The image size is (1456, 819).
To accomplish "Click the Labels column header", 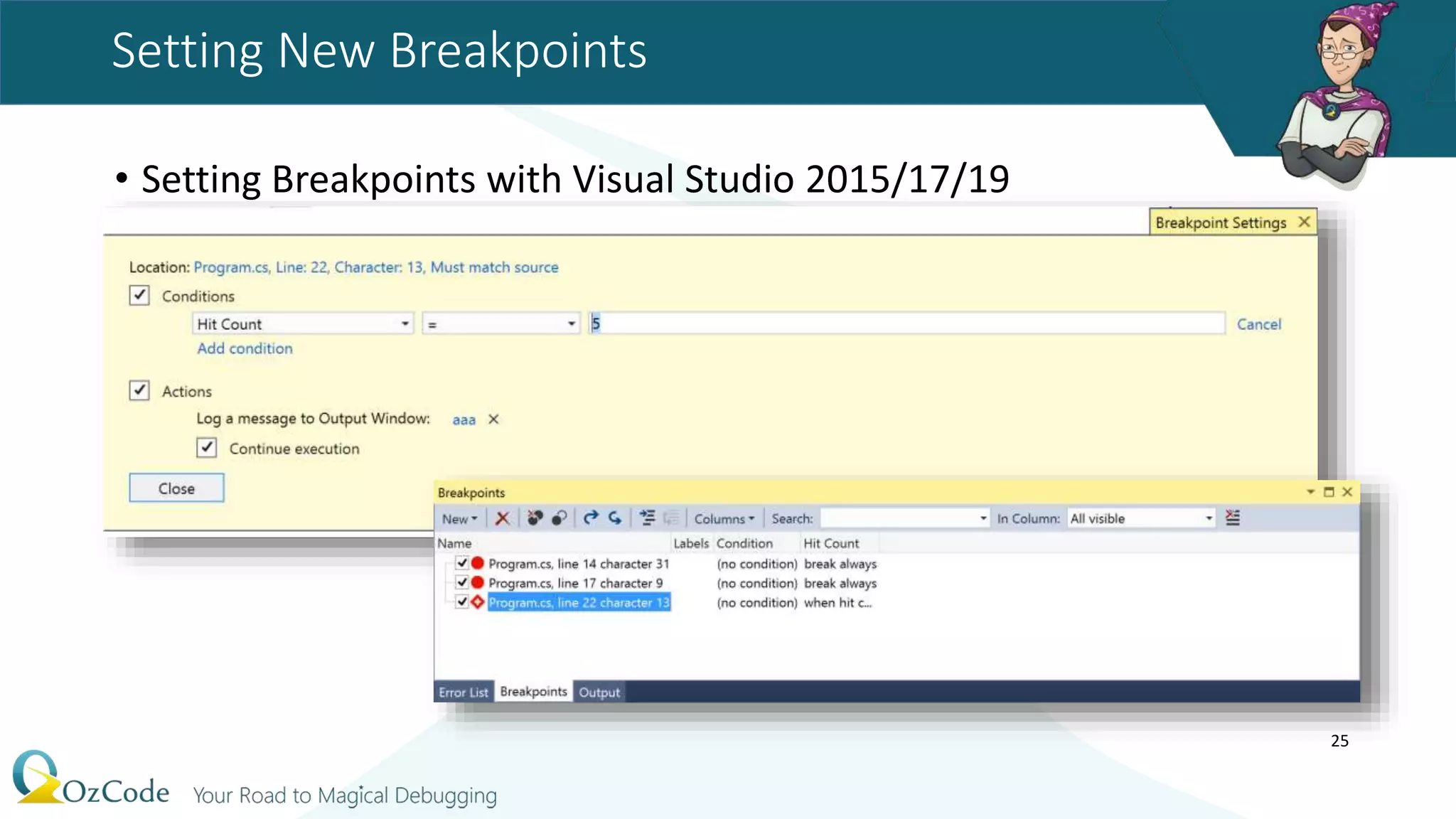I will point(691,543).
